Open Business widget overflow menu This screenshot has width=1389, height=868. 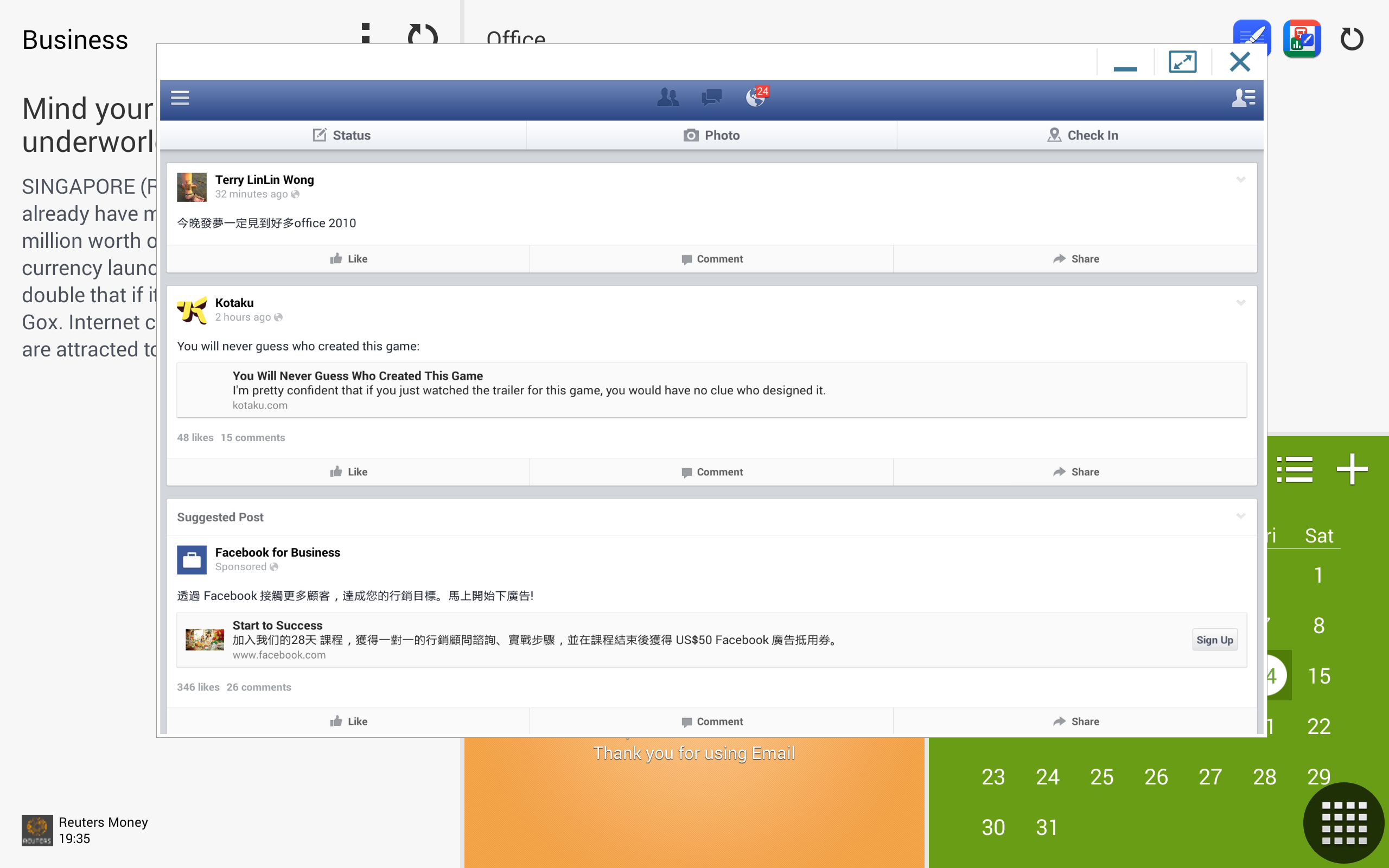click(366, 33)
